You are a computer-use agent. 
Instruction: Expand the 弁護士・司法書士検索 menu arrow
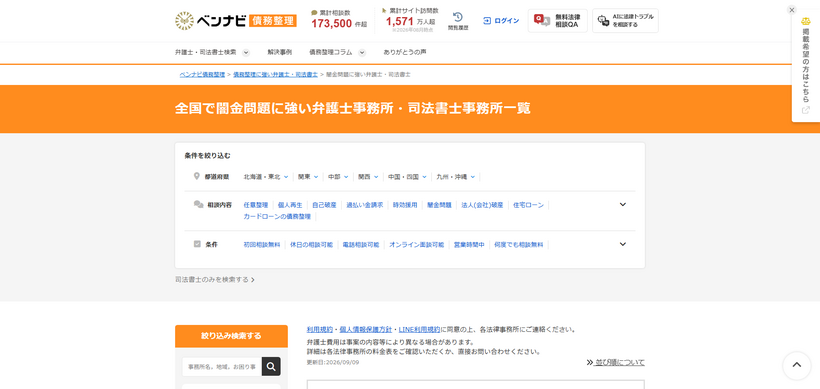pos(246,53)
